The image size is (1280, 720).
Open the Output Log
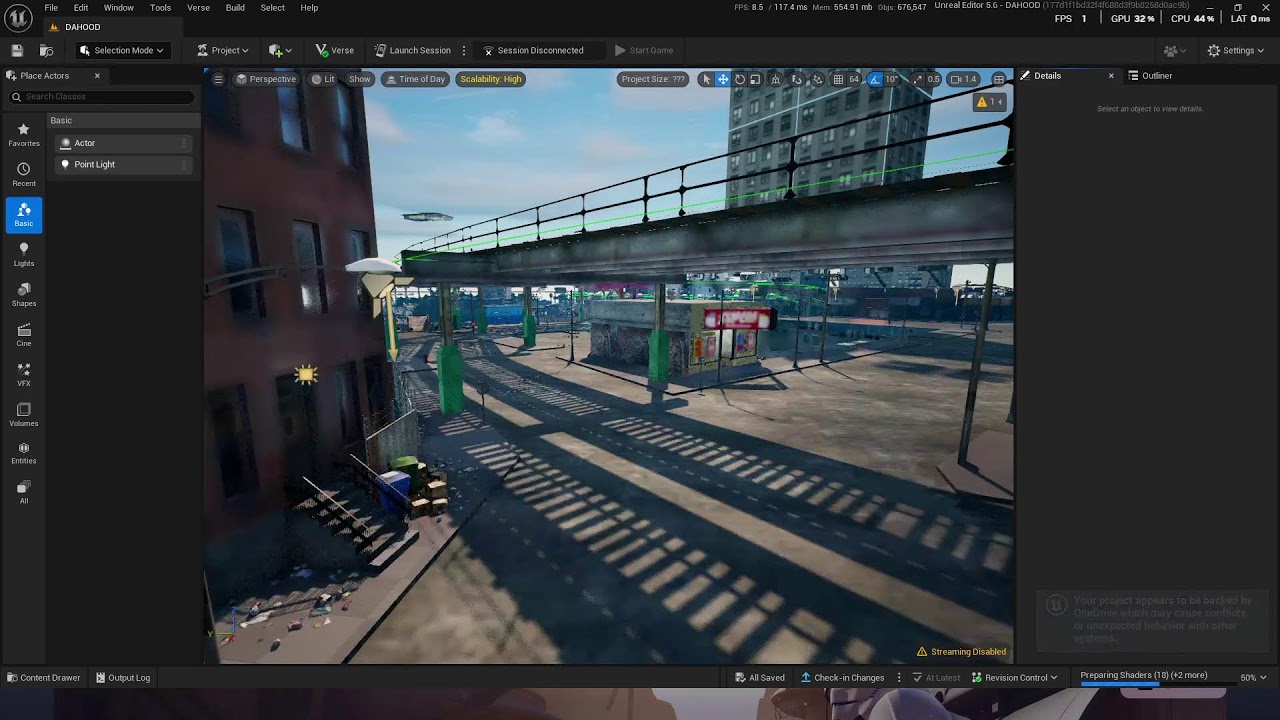(x=123, y=678)
